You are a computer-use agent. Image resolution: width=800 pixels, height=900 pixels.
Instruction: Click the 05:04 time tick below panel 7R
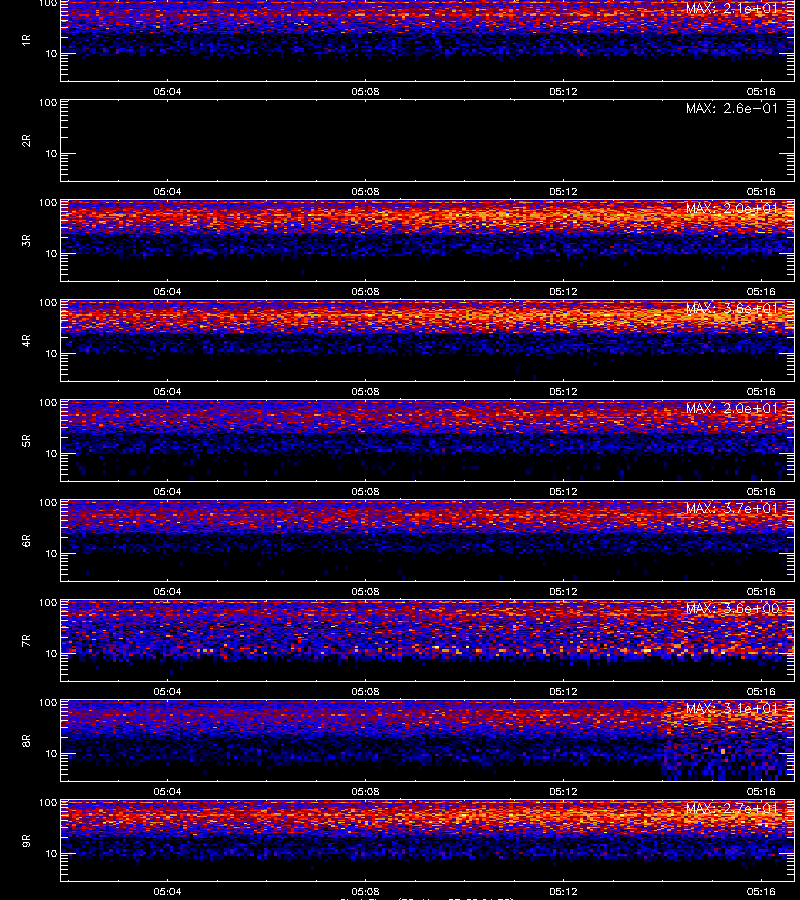coord(167,692)
